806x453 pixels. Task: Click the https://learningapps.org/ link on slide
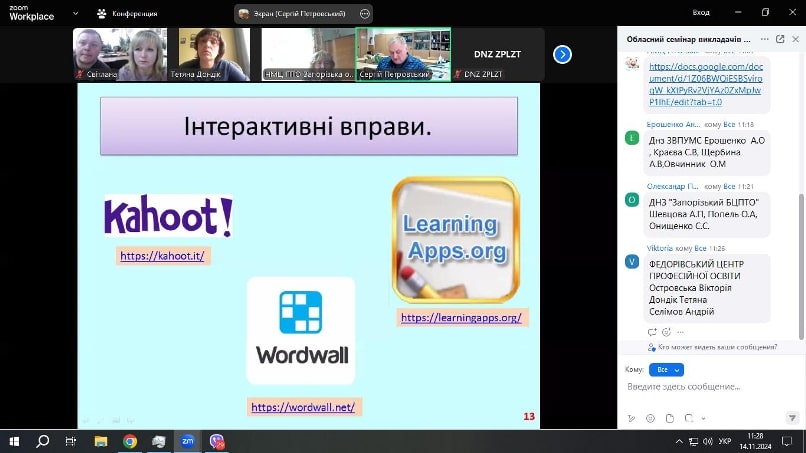[461, 318]
